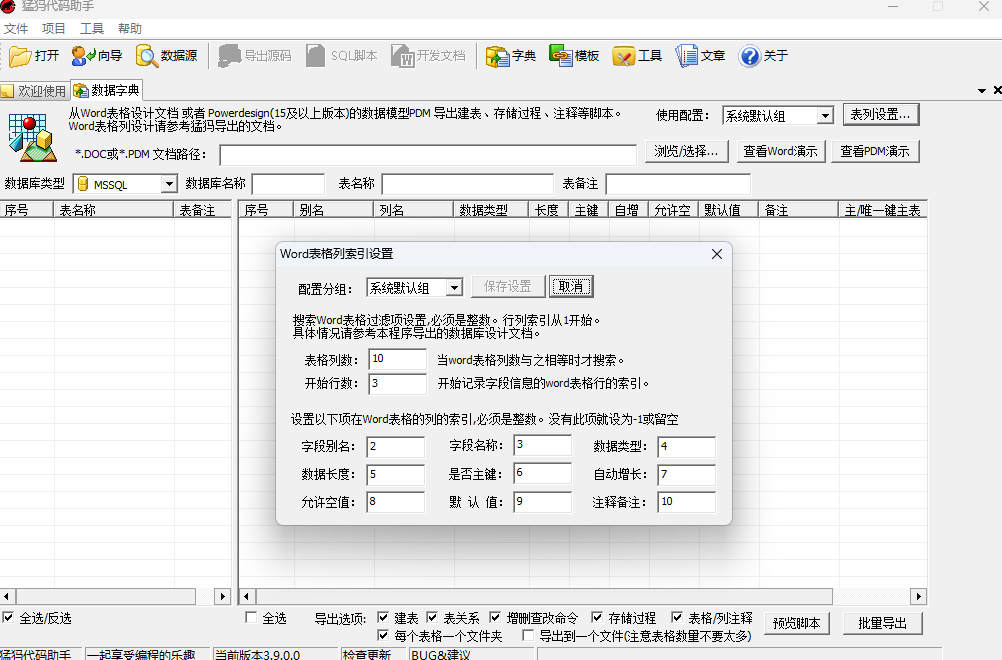Open the 数据库类型 MSSQL dropdown
Screen dimensions: 1002x660
click(169, 184)
